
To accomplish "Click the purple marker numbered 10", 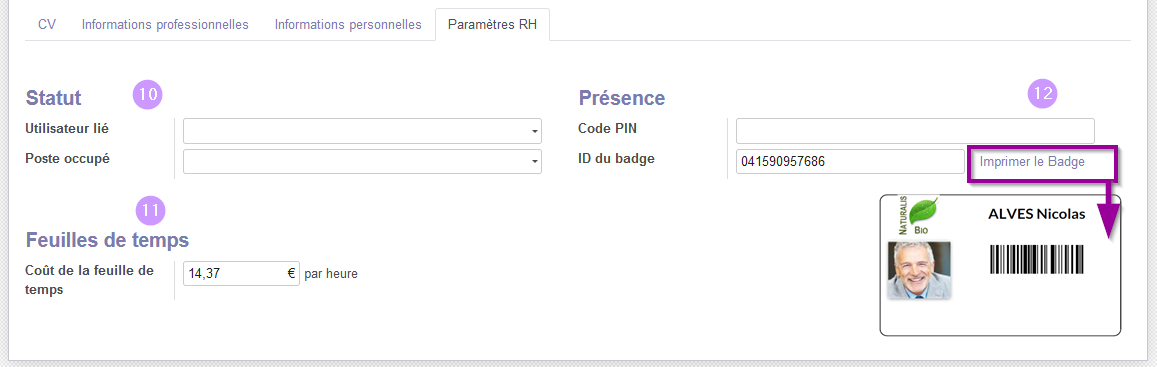I will (x=147, y=95).
